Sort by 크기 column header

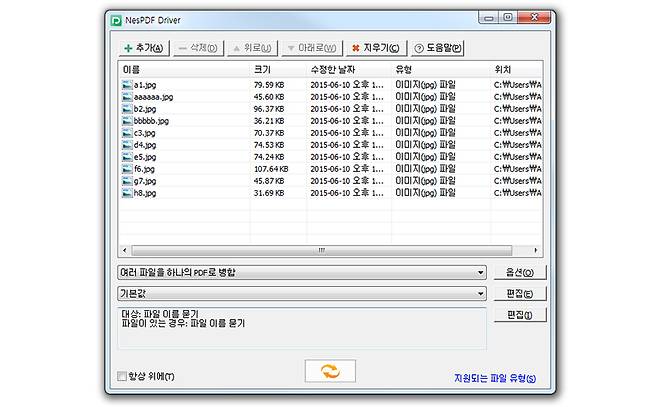tap(279, 70)
